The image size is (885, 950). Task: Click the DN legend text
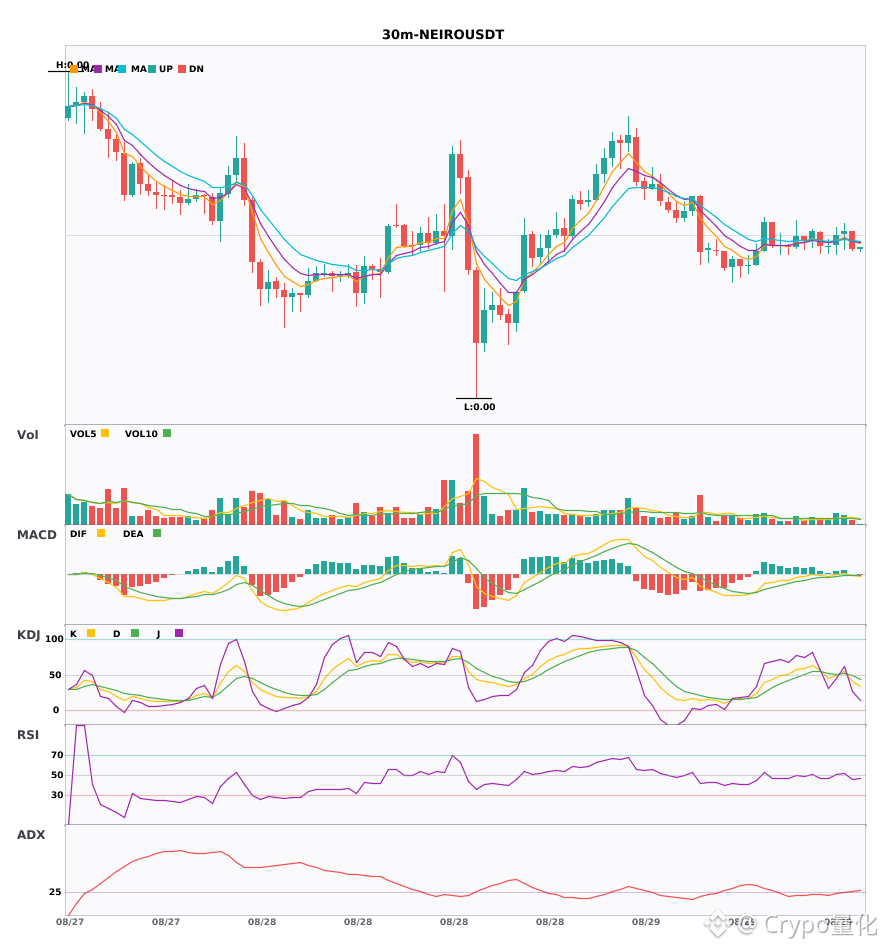pyautogui.click(x=196, y=69)
